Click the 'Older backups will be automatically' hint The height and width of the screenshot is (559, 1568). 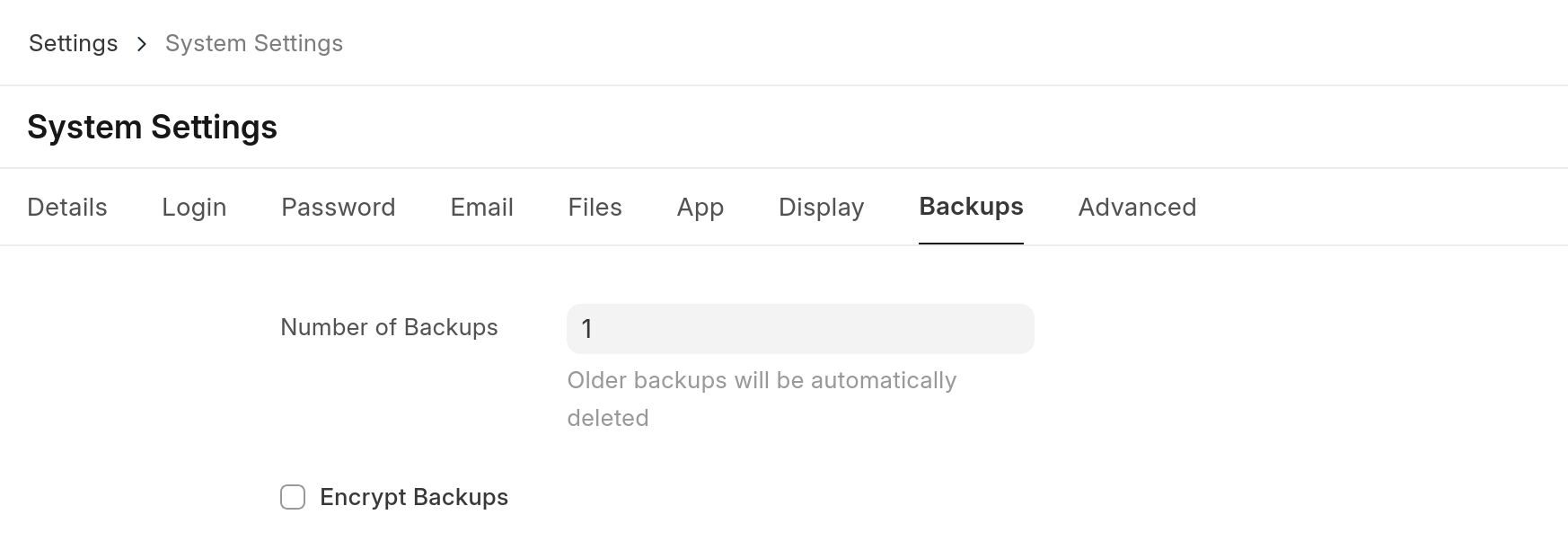(762, 380)
